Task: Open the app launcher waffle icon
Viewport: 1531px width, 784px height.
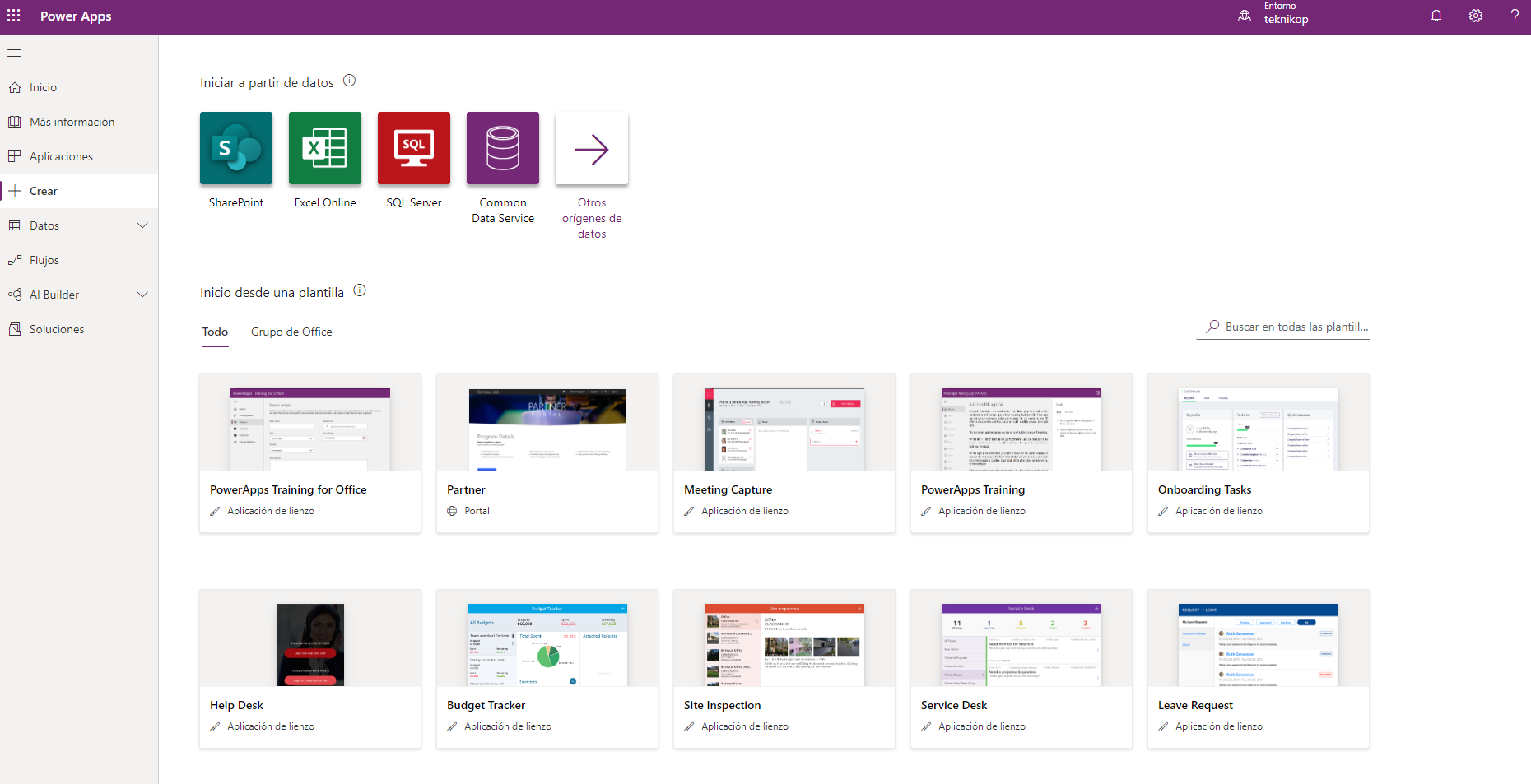Action: pos(14,16)
